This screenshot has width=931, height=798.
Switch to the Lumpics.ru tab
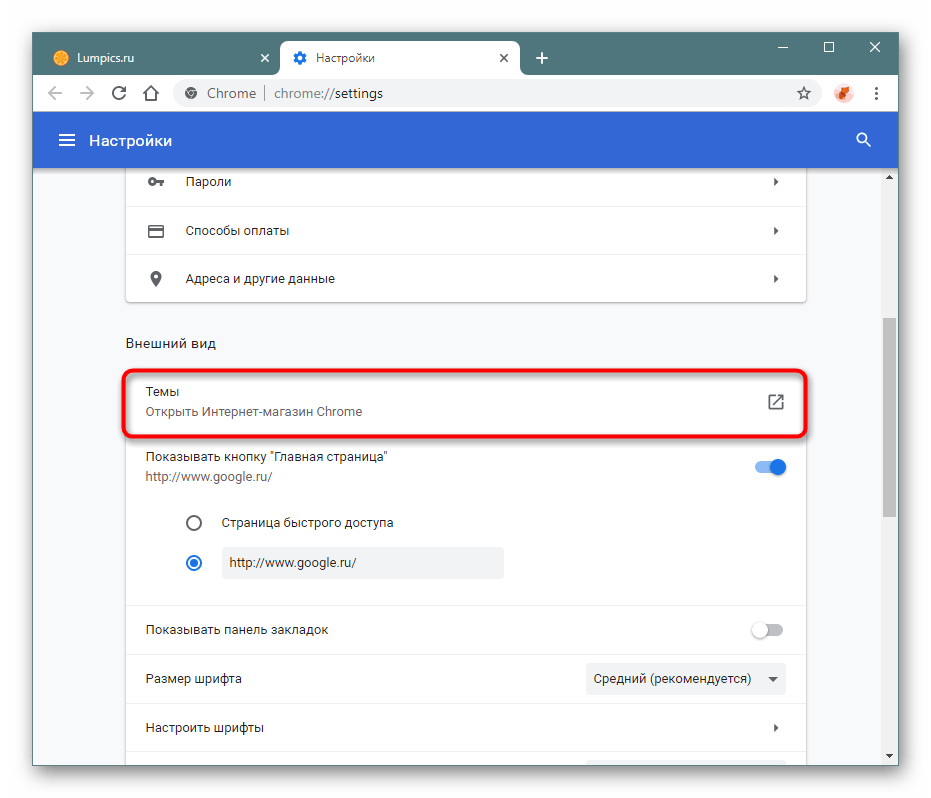(158, 58)
